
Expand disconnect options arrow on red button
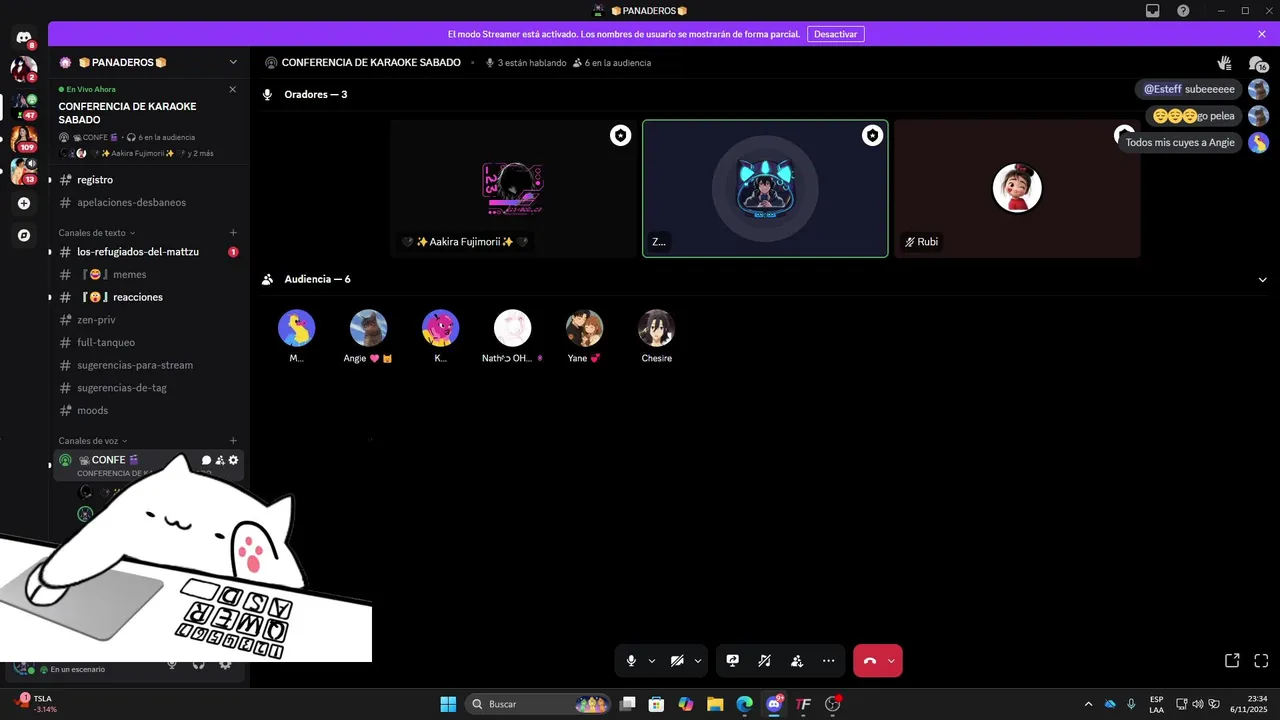[x=892, y=661]
